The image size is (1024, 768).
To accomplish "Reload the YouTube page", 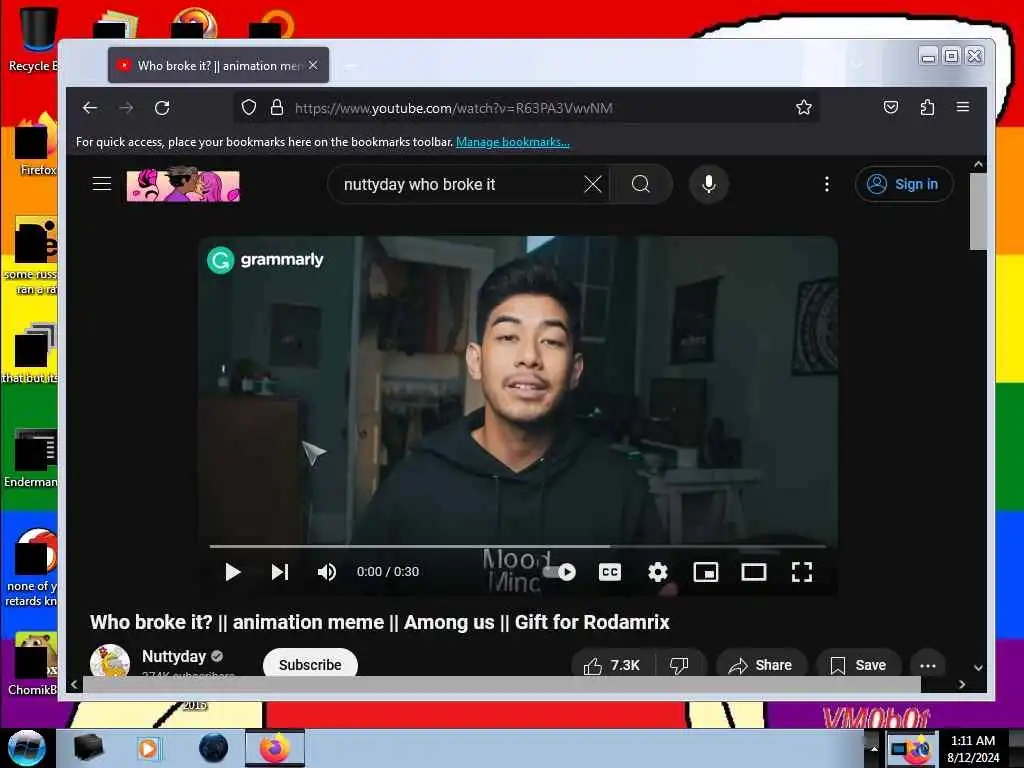I will [162, 108].
